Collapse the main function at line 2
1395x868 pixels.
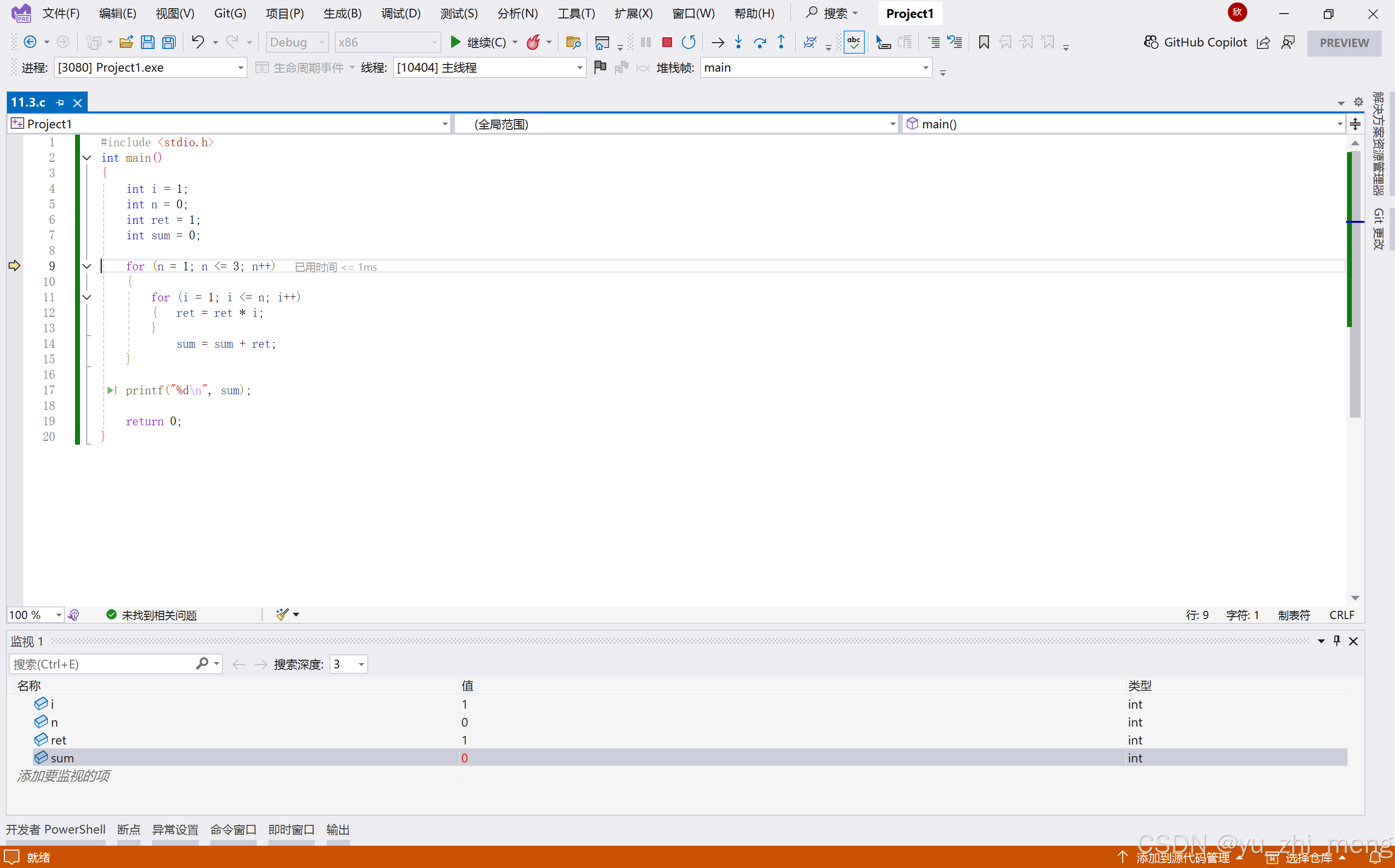[x=87, y=158]
